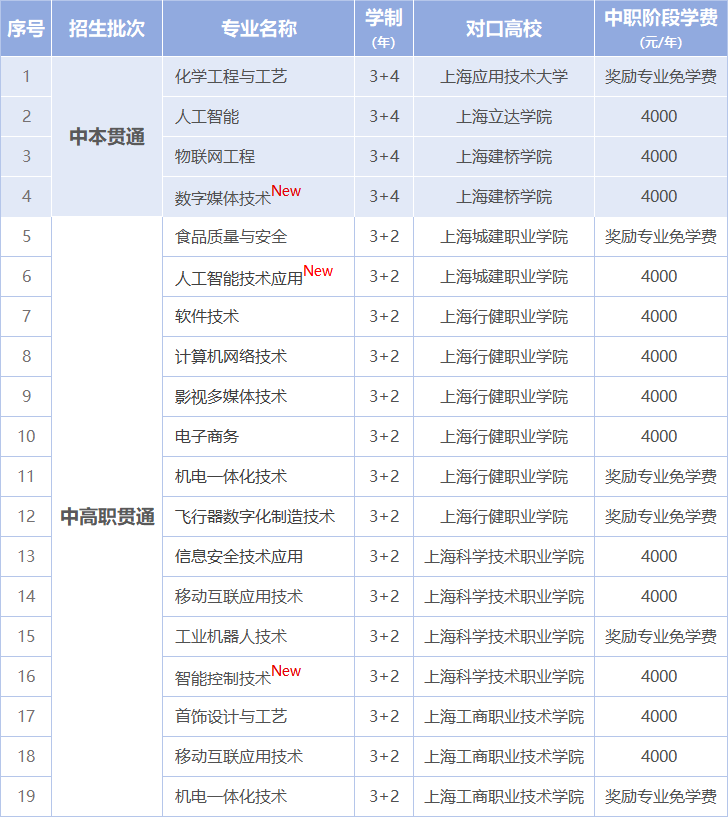
Task: Select the 人工智能技术应用 New major cell
Action: pos(258,276)
